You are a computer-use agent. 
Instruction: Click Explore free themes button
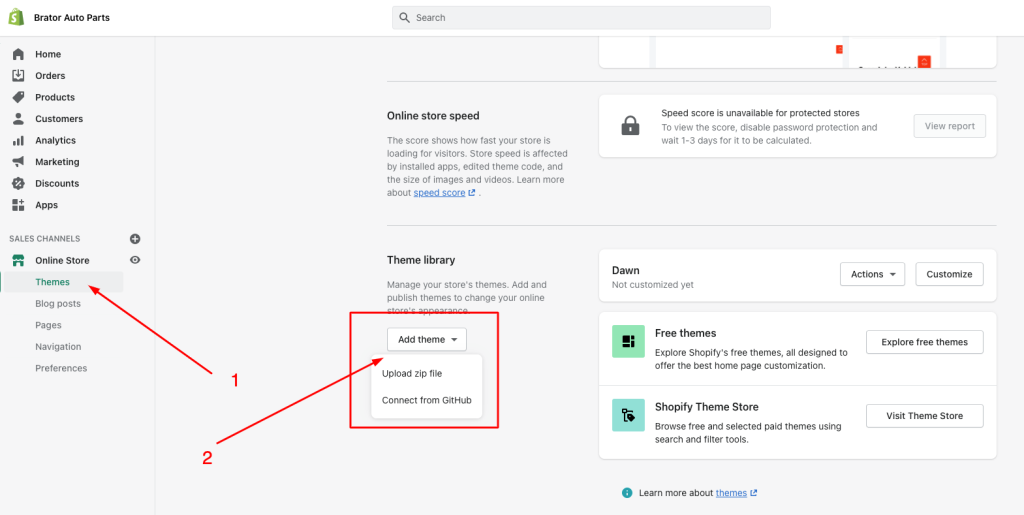924,342
